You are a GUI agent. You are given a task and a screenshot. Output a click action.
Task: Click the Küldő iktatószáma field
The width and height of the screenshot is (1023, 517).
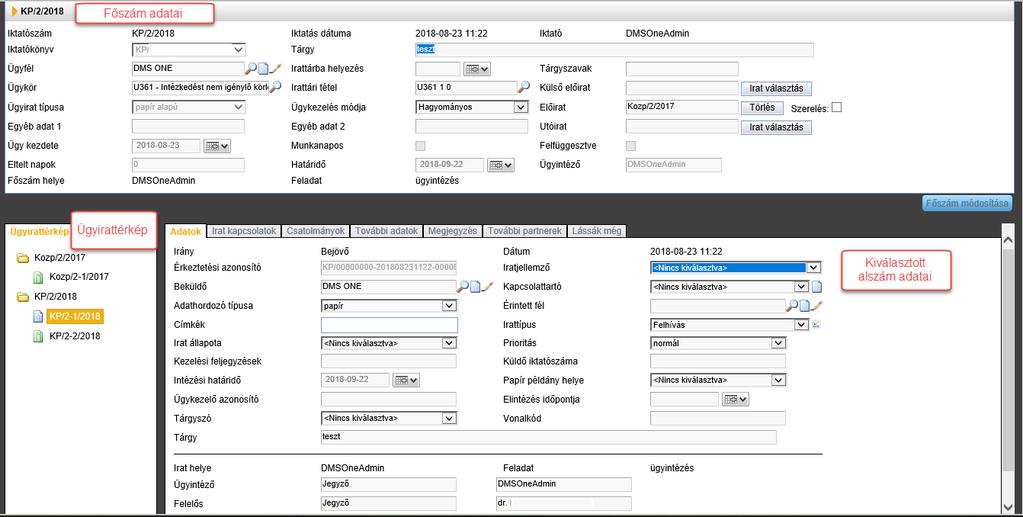tap(718, 362)
